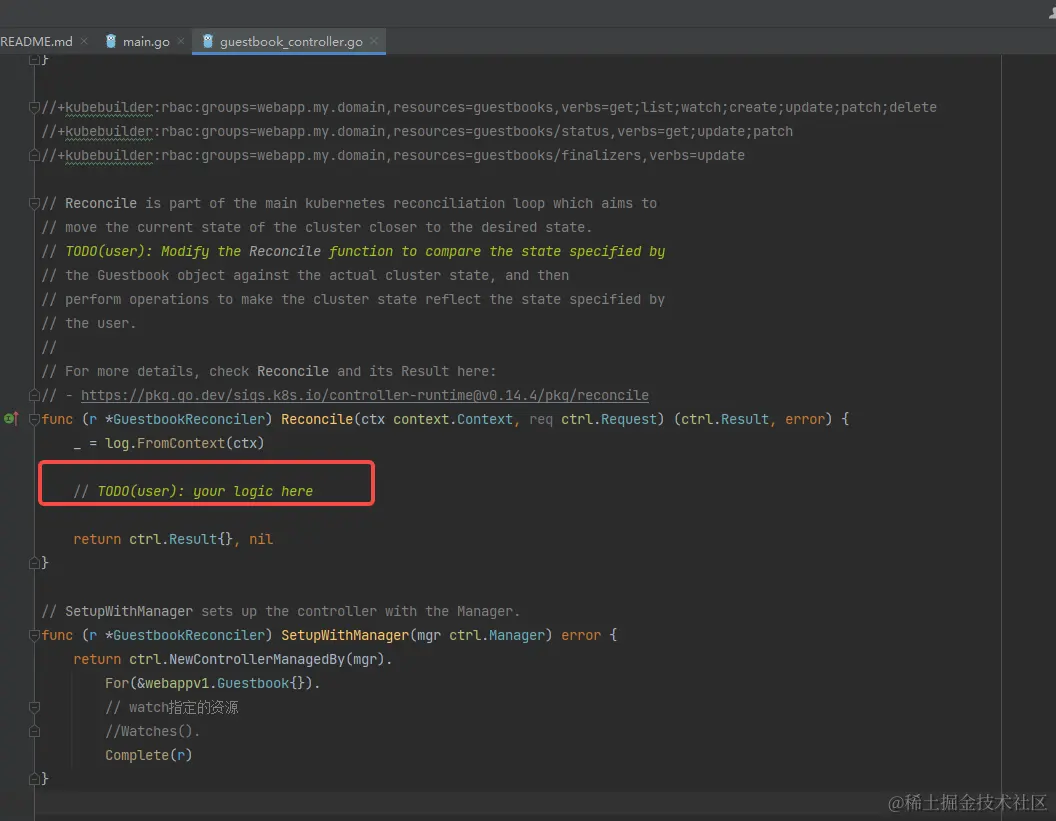
Task: Click the Reconcile method name in signature
Action: pyautogui.click(x=317, y=420)
